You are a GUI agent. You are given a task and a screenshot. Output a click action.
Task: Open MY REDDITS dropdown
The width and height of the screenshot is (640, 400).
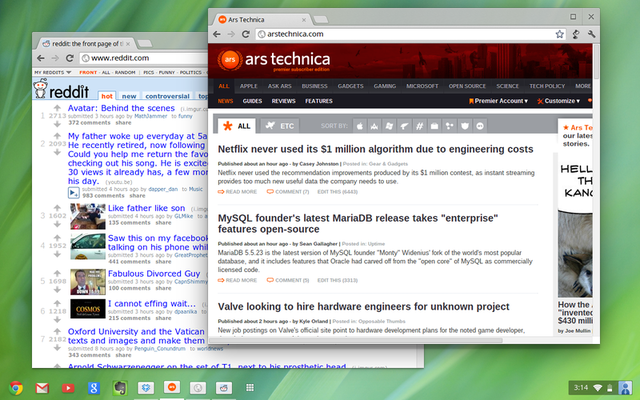(x=53, y=72)
